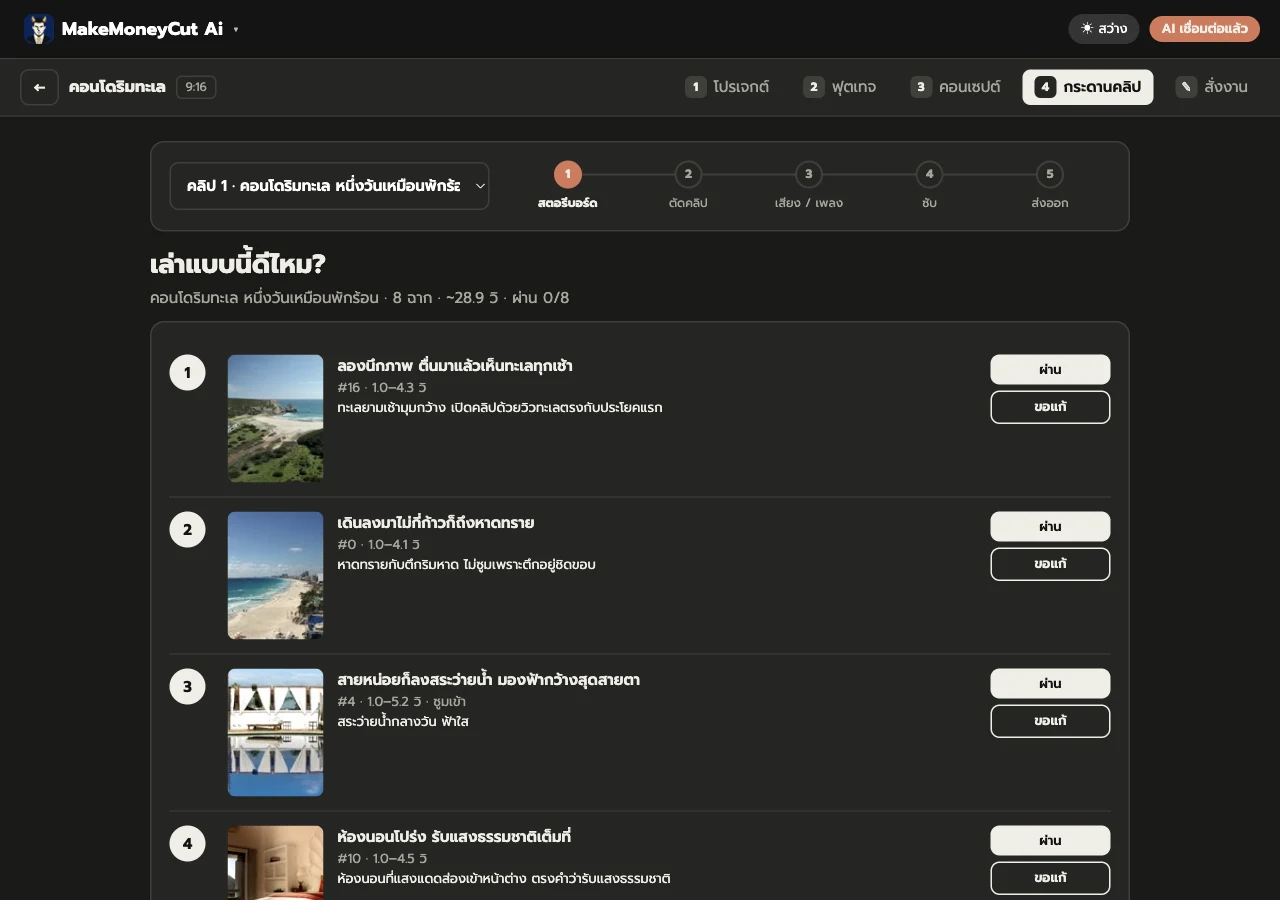Go to step 3 เสียง / เพลง
This screenshot has width=1280, height=900.
(809, 186)
